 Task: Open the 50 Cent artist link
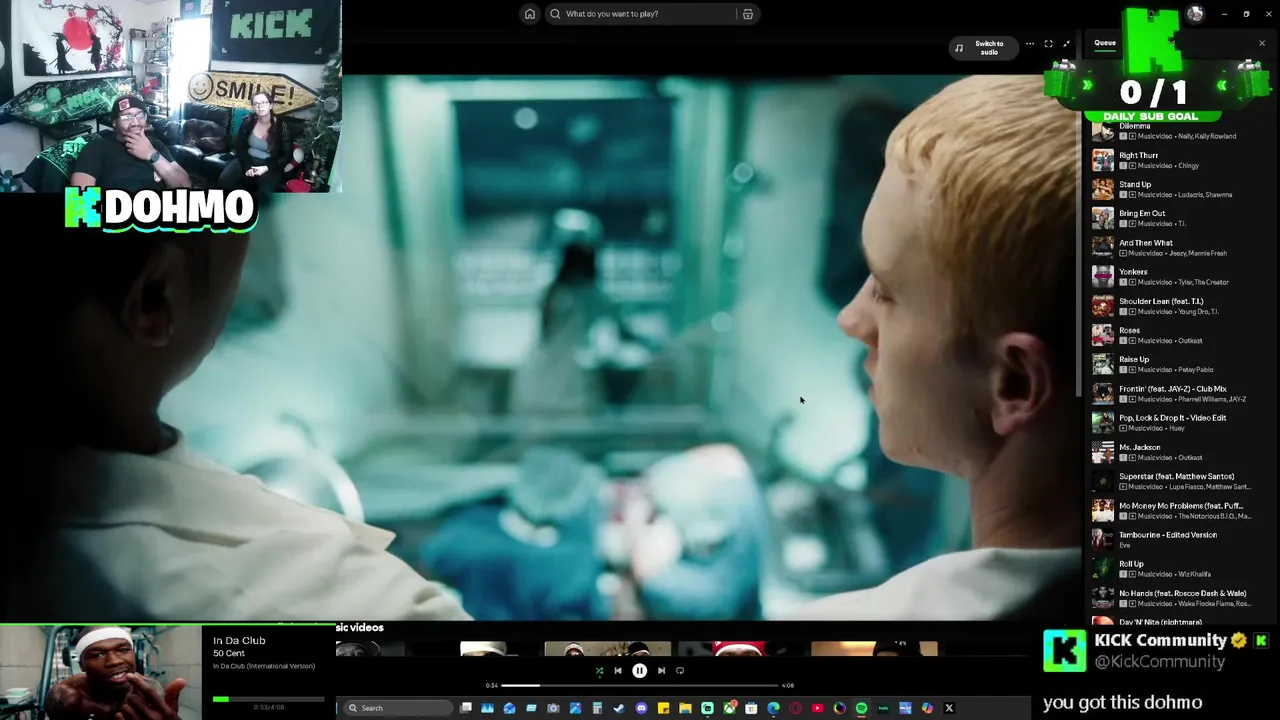click(229, 653)
